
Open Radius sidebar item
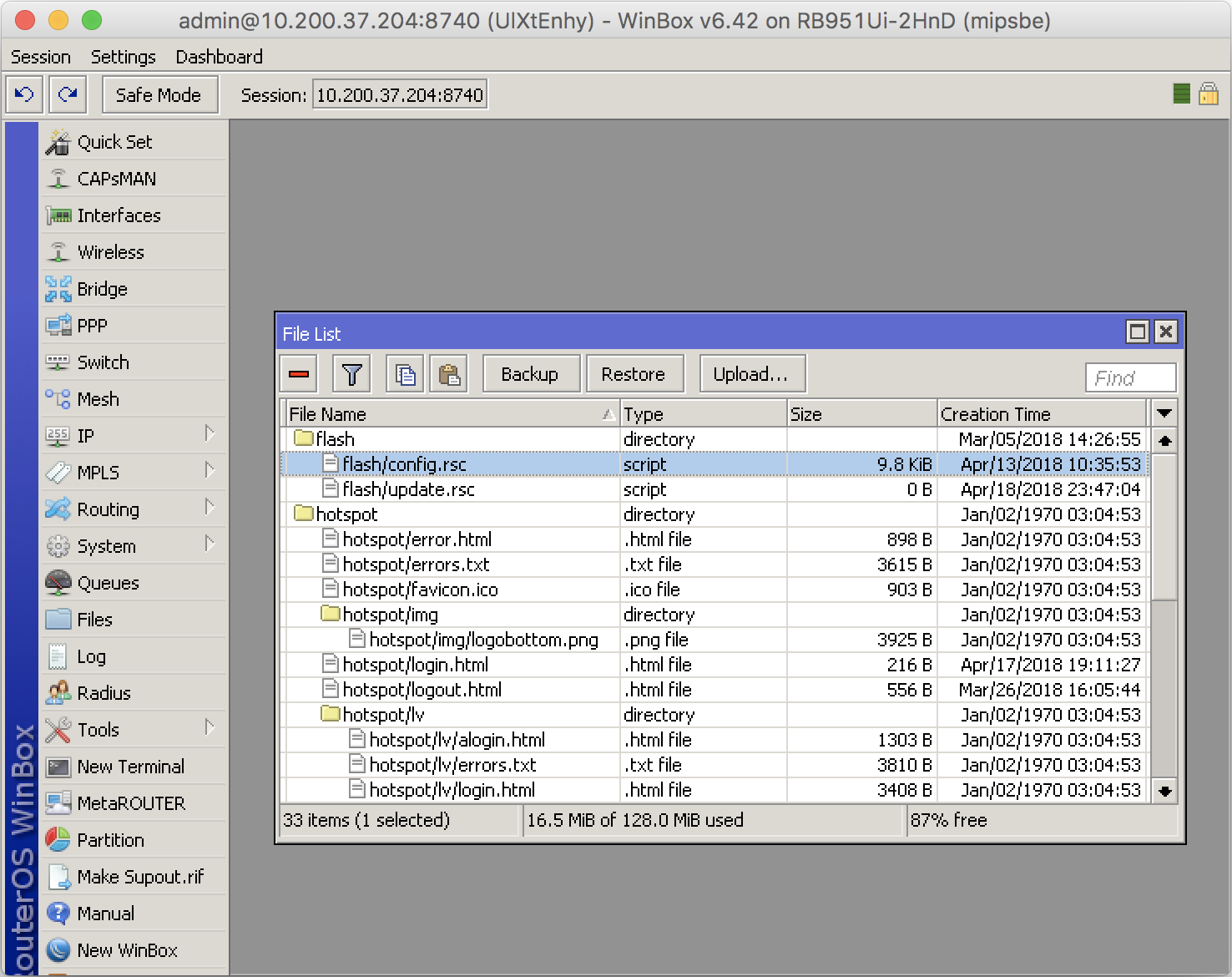point(134,693)
